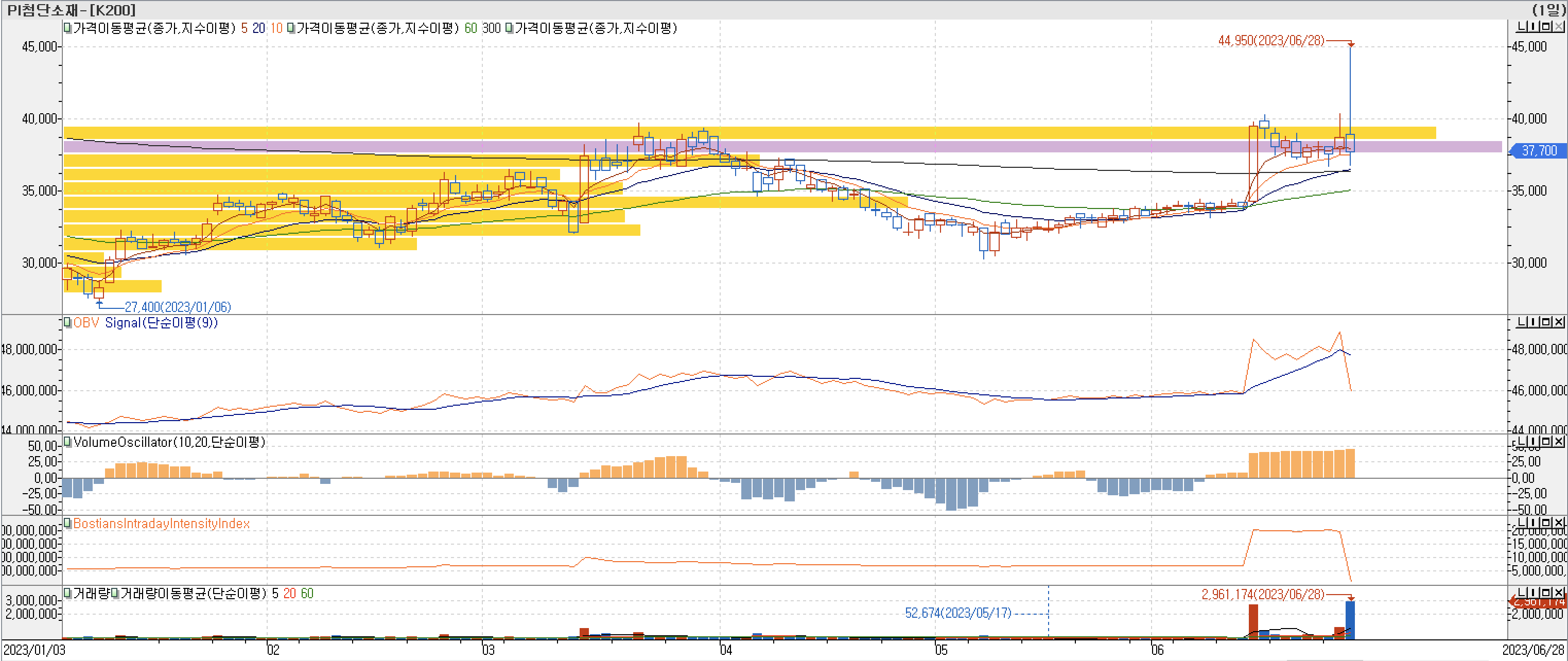Click L-shaped icon in volume panel header
1568x661 pixels.
1521,592
